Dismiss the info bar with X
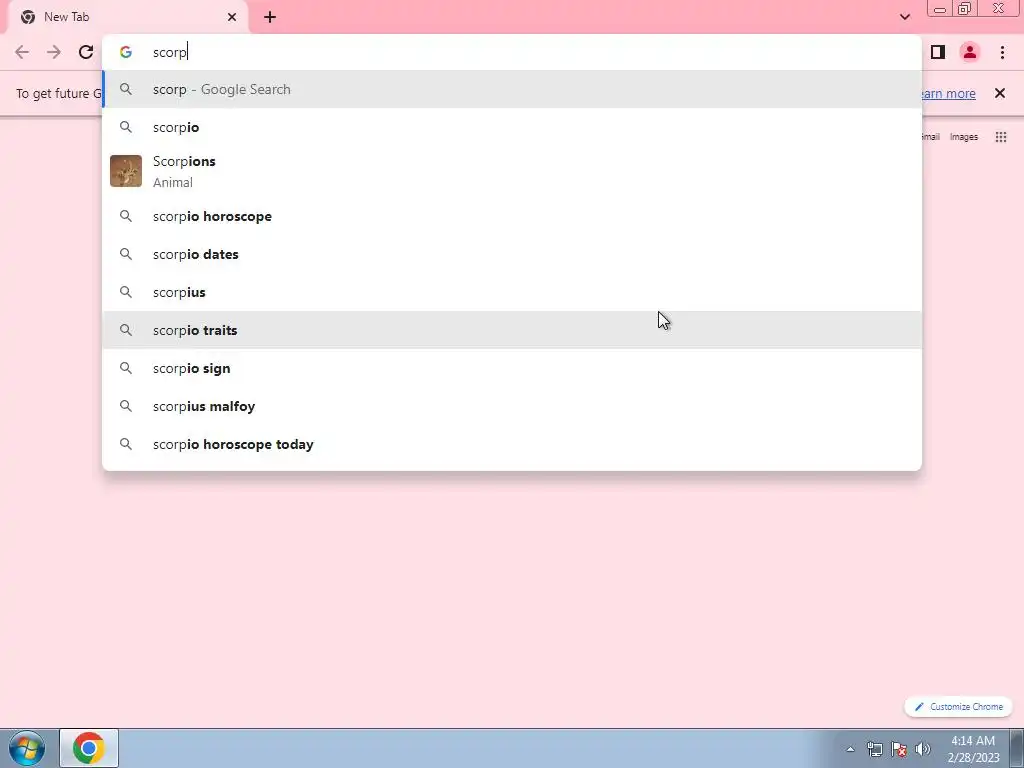 click(x=1000, y=93)
